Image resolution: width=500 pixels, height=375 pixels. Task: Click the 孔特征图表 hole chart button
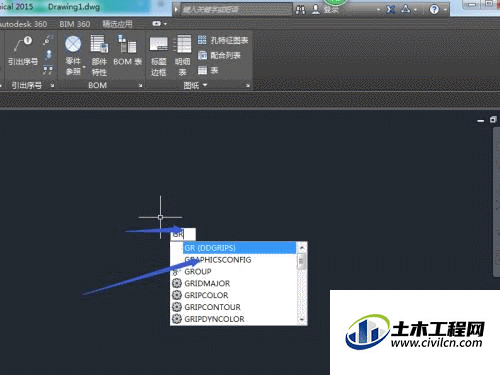coord(223,41)
